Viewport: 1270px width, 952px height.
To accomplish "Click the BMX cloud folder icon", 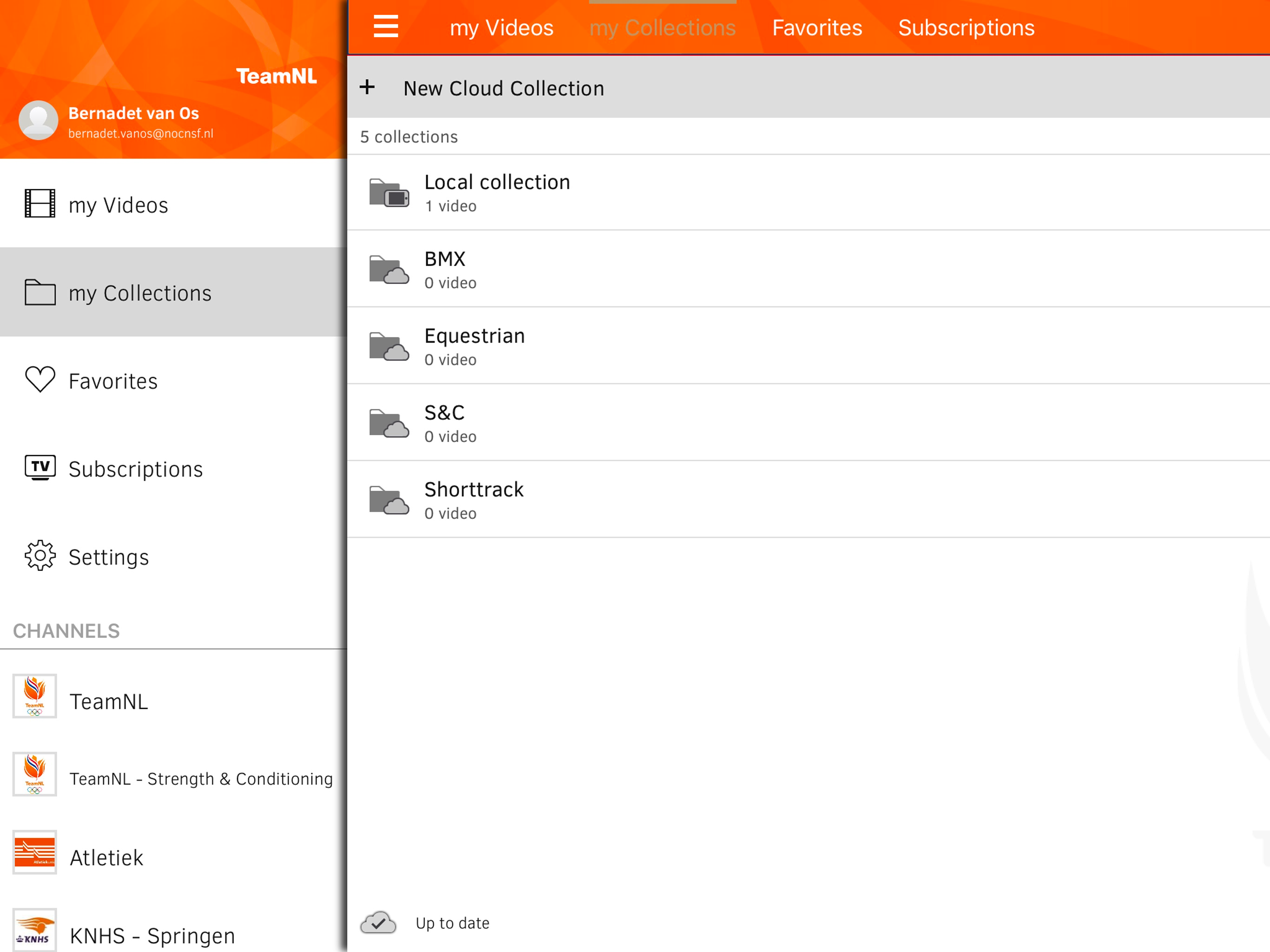I will [389, 270].
